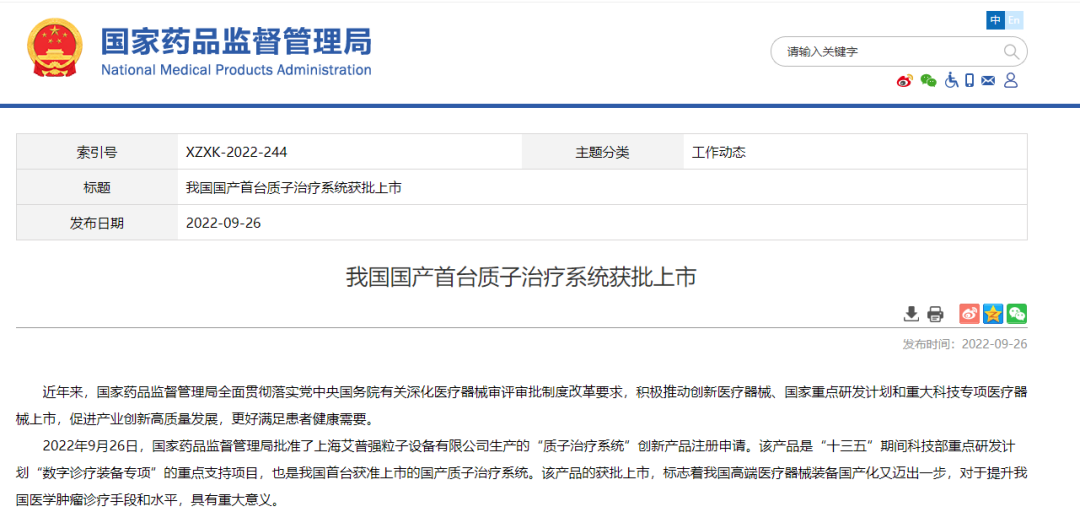
Task: Click the 索引号 label cell
Action: tap(97, 152)
